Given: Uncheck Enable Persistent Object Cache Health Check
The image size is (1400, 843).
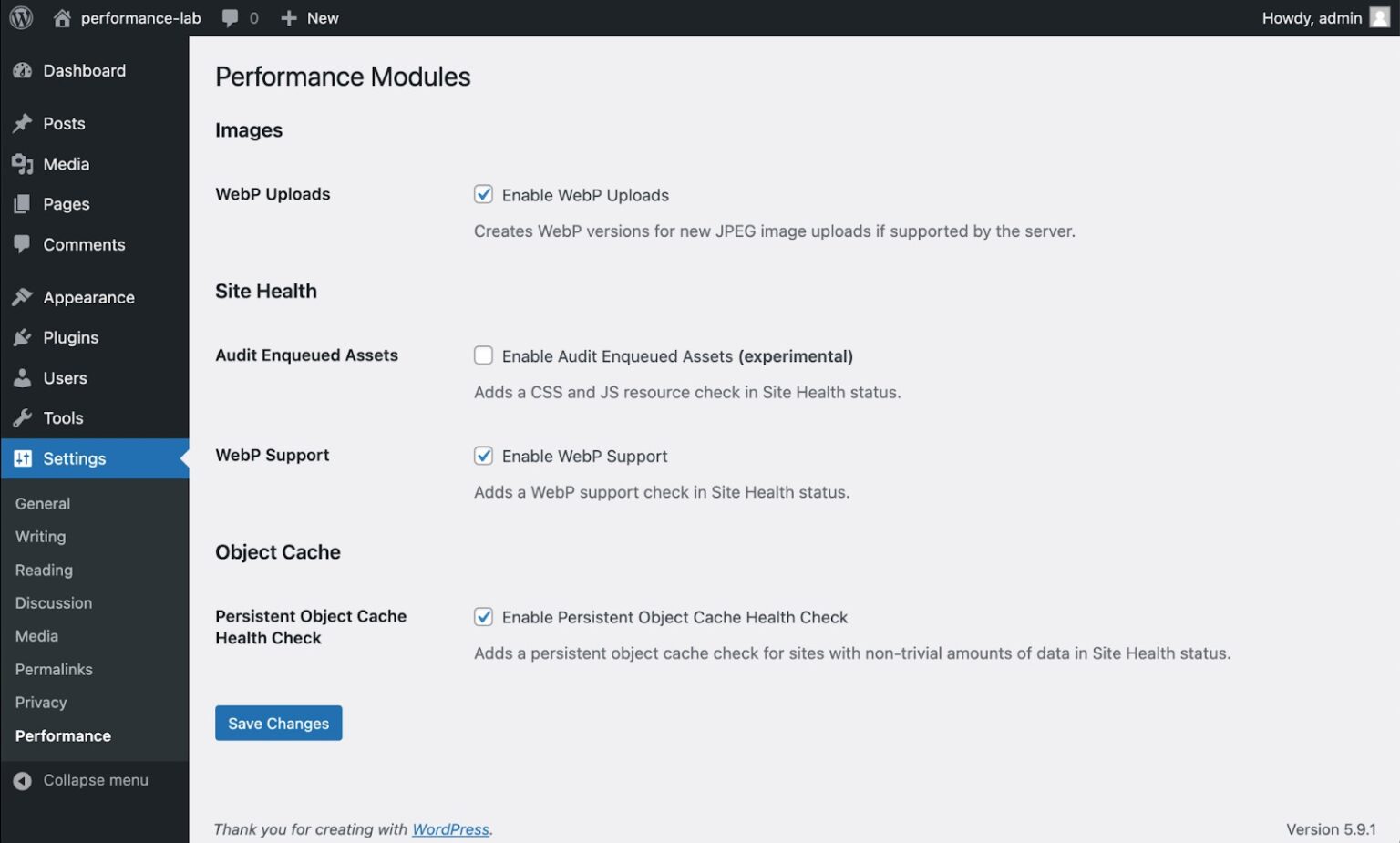Looking at the screenshot, I should pos(483,617).
